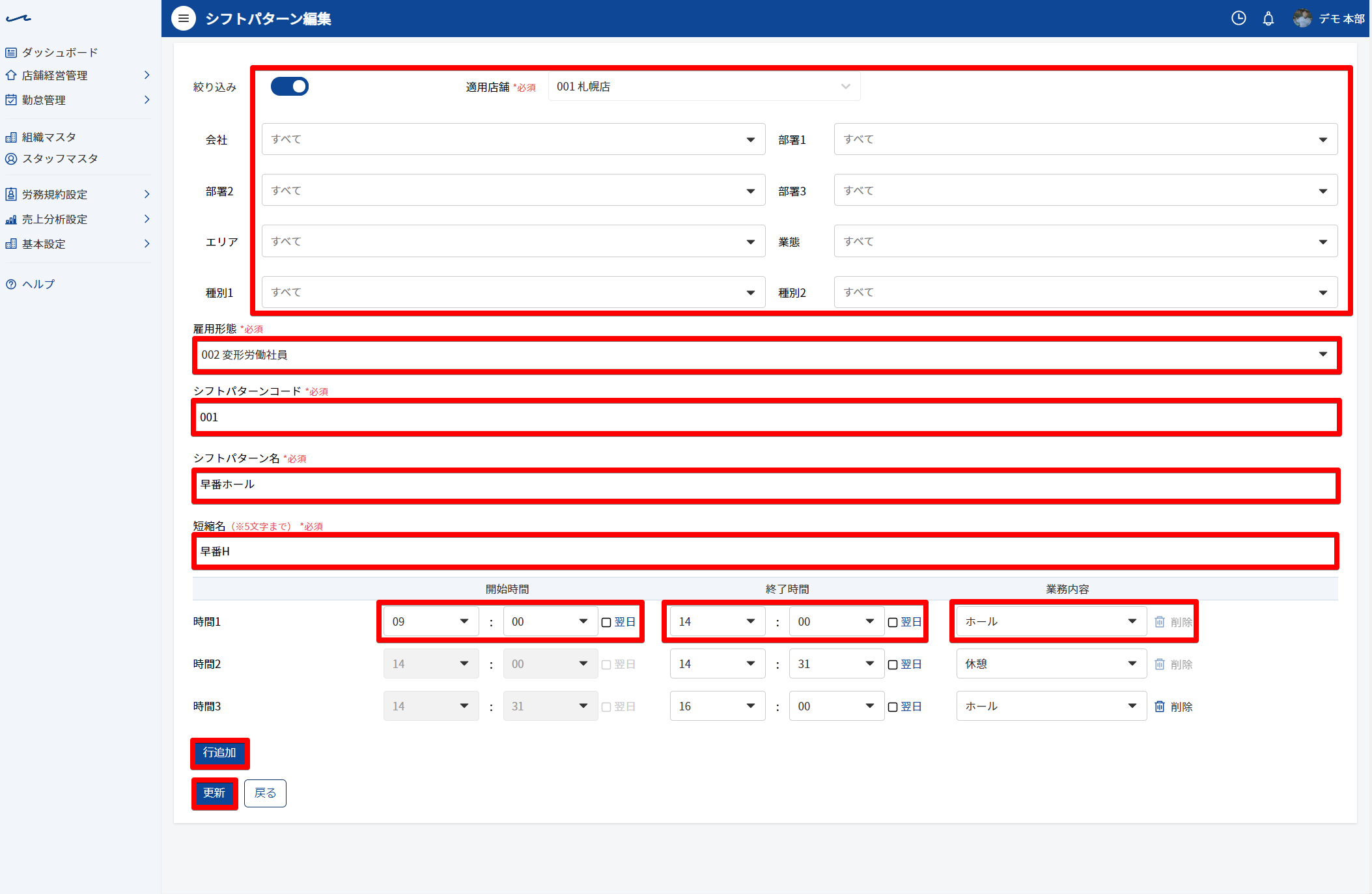
Task: Open 時間2 end minute dropdown 31
Action: (x=837, y=664)
